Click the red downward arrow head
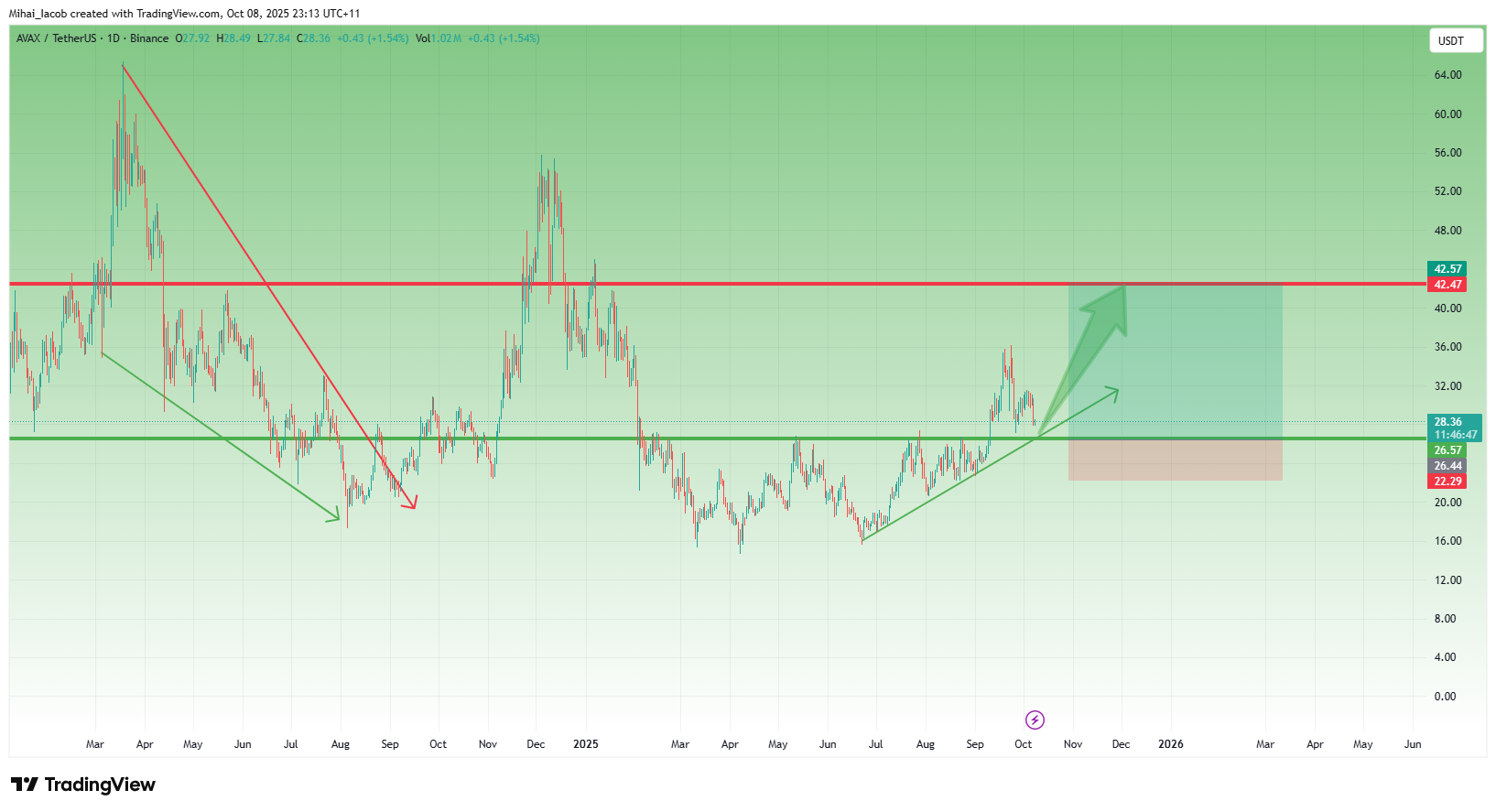Image resolution: width=1496 pixels, height=812 pixels. pos(412,503)
